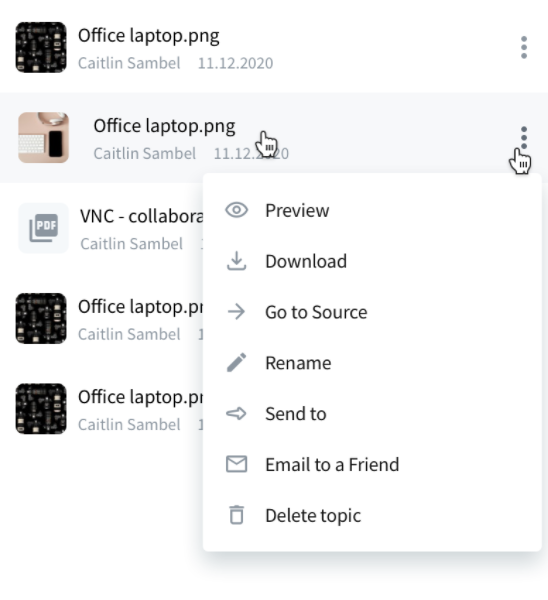Viewport: 548px width, 600px height.
Task: Open the dark thumbnail of the last Office laptop file
Action: pyautogui.click(x=41, y=409)
